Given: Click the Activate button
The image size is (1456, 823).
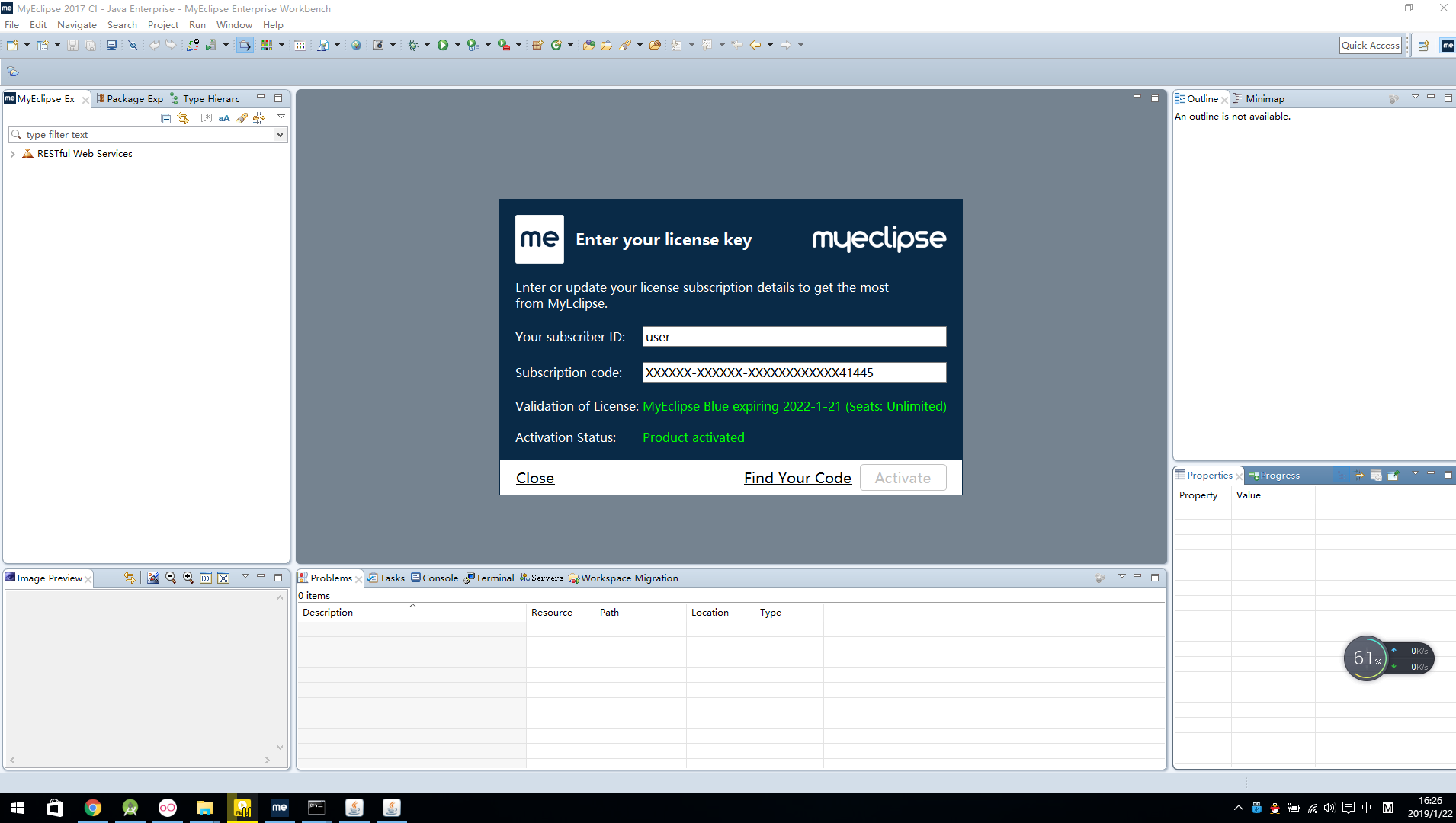Looking at the screenshot, I should coord(903,478).
